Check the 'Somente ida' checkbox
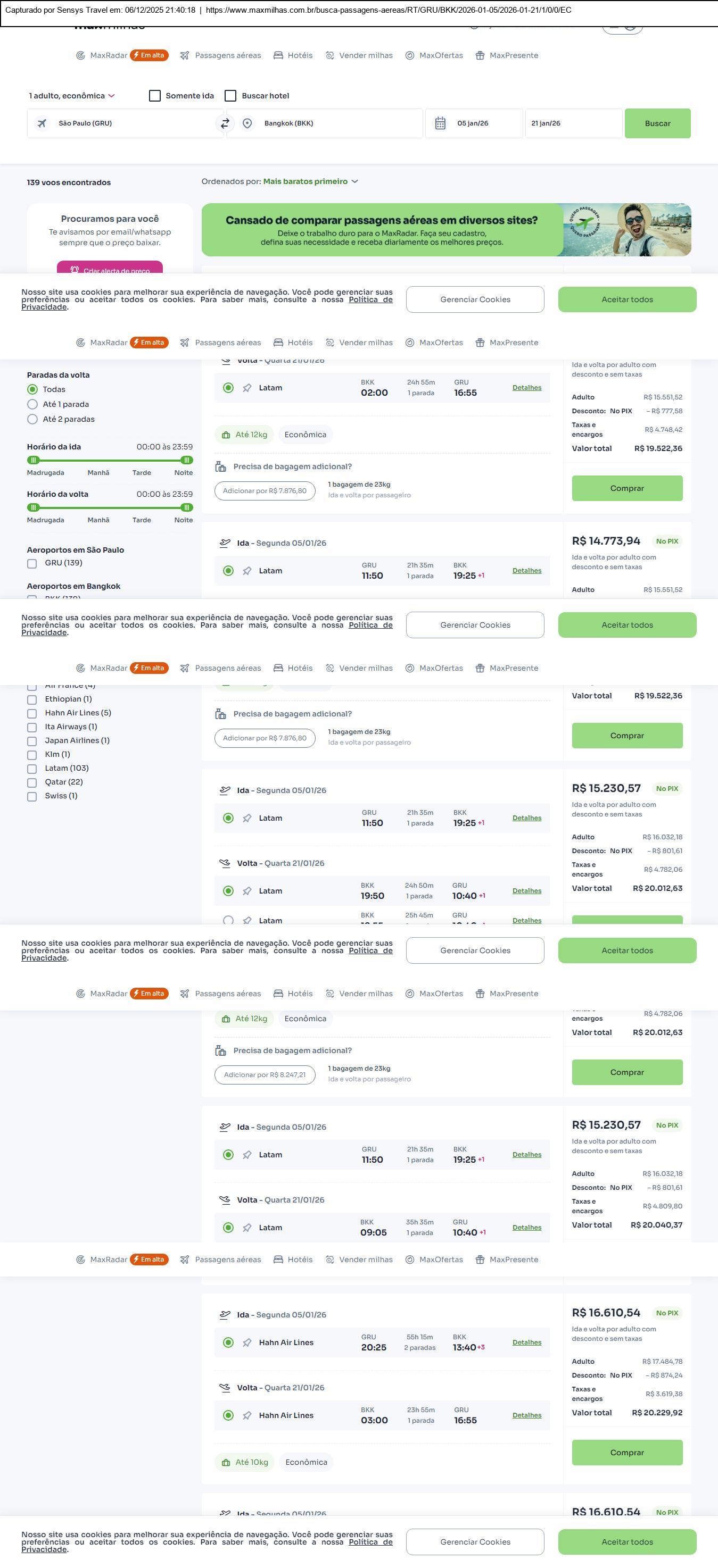 click(155, 96)
